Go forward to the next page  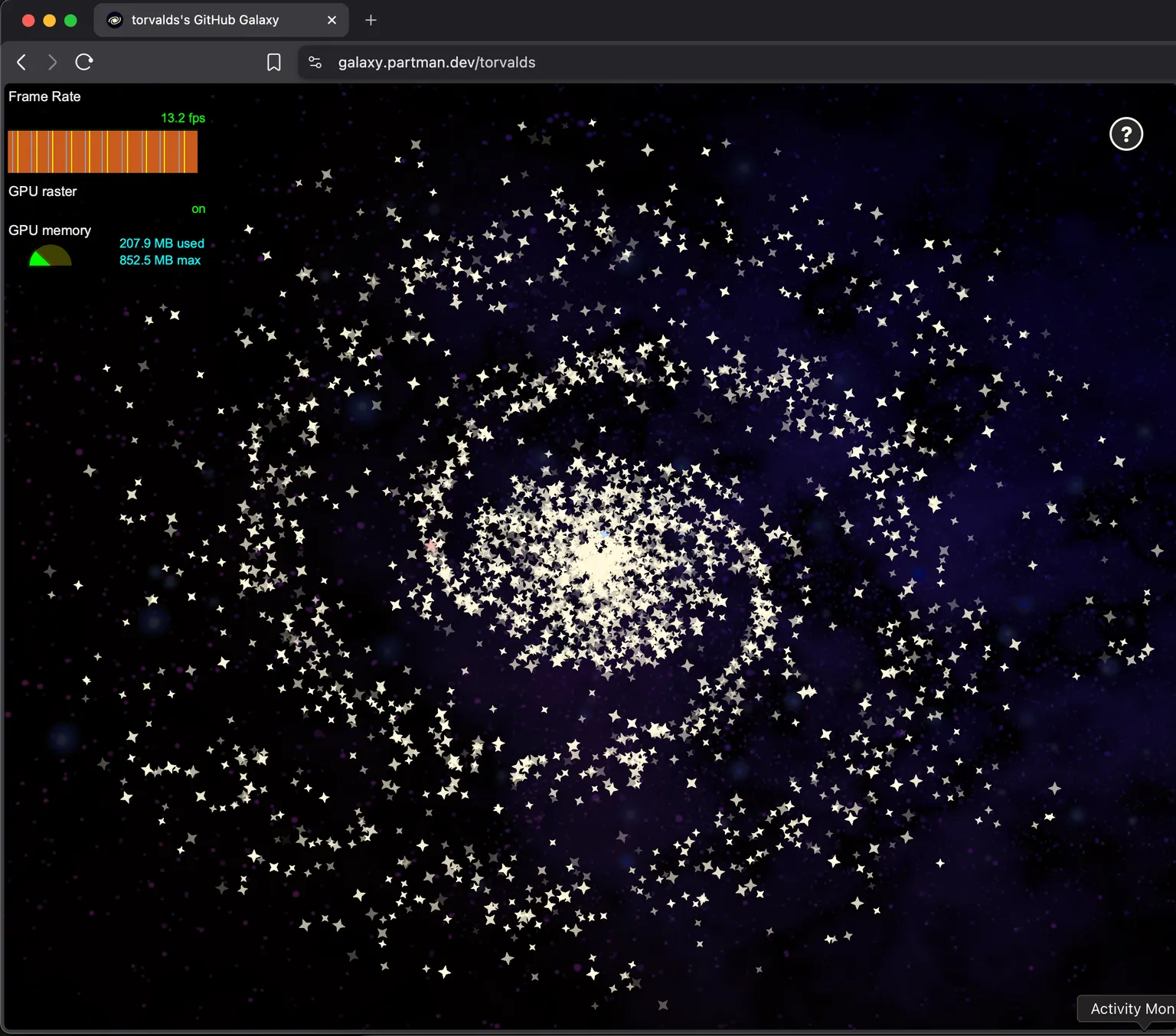click(52, 62)
